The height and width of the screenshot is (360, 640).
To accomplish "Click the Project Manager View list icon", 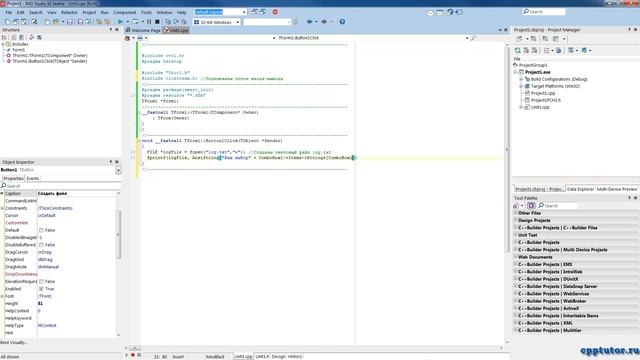I will coord(547,50).
